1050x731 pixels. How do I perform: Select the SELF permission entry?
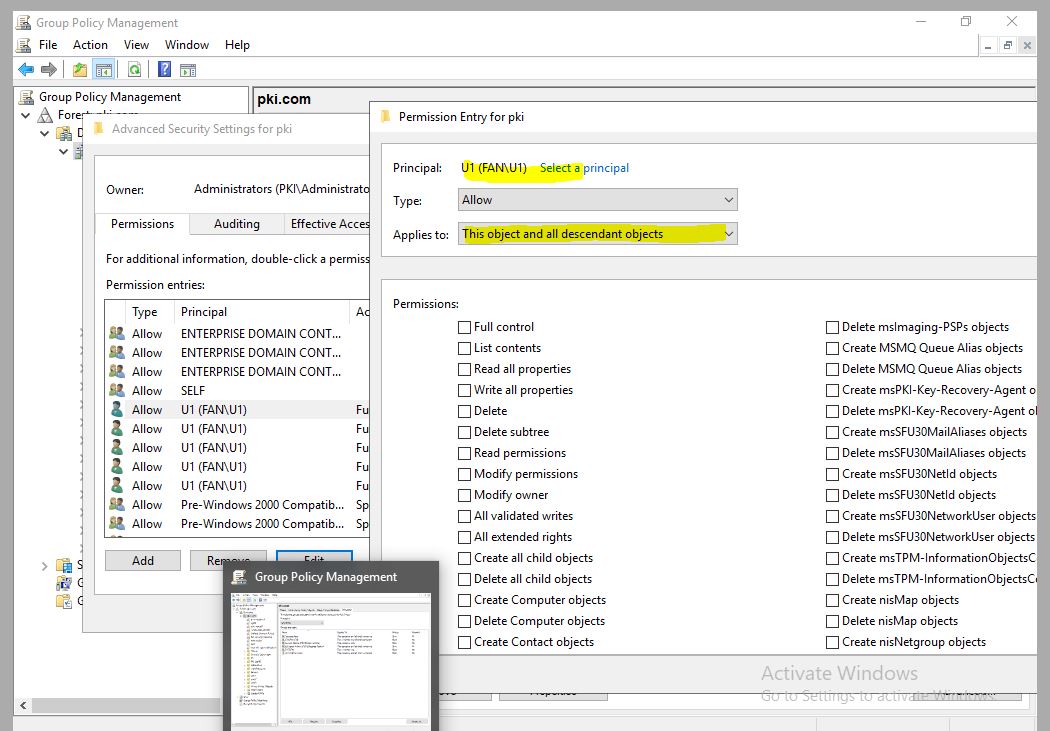[x=238, y=390]
